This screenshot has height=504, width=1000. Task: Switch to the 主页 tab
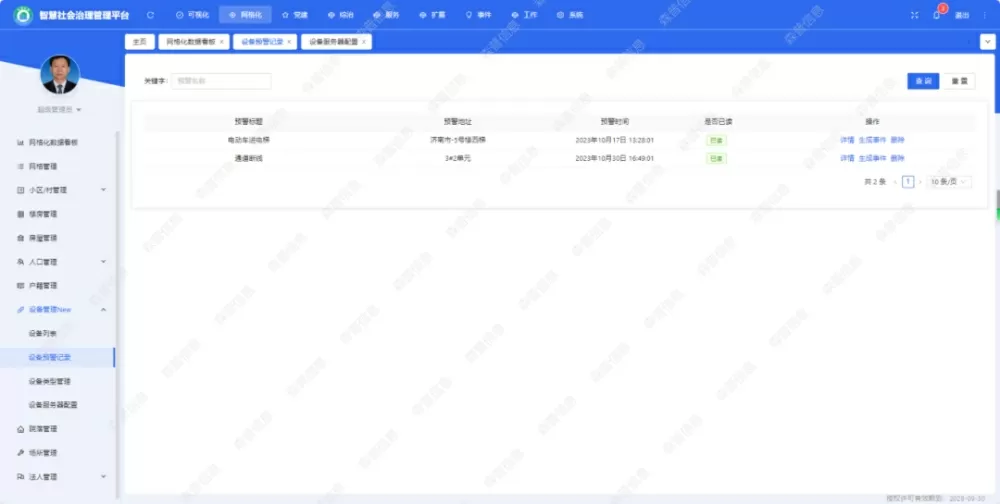point(139,41)
